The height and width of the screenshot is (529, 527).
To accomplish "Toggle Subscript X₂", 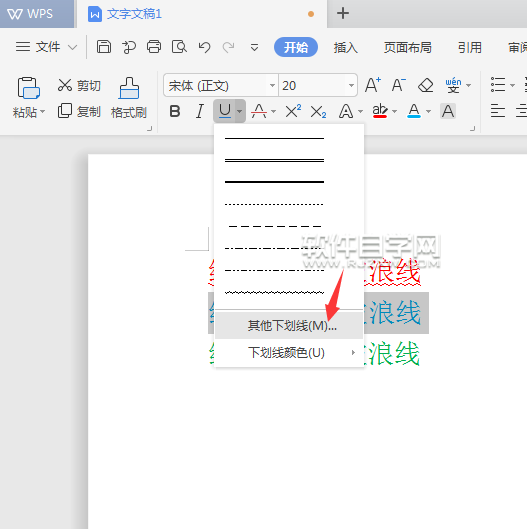I will coord(318,111).
